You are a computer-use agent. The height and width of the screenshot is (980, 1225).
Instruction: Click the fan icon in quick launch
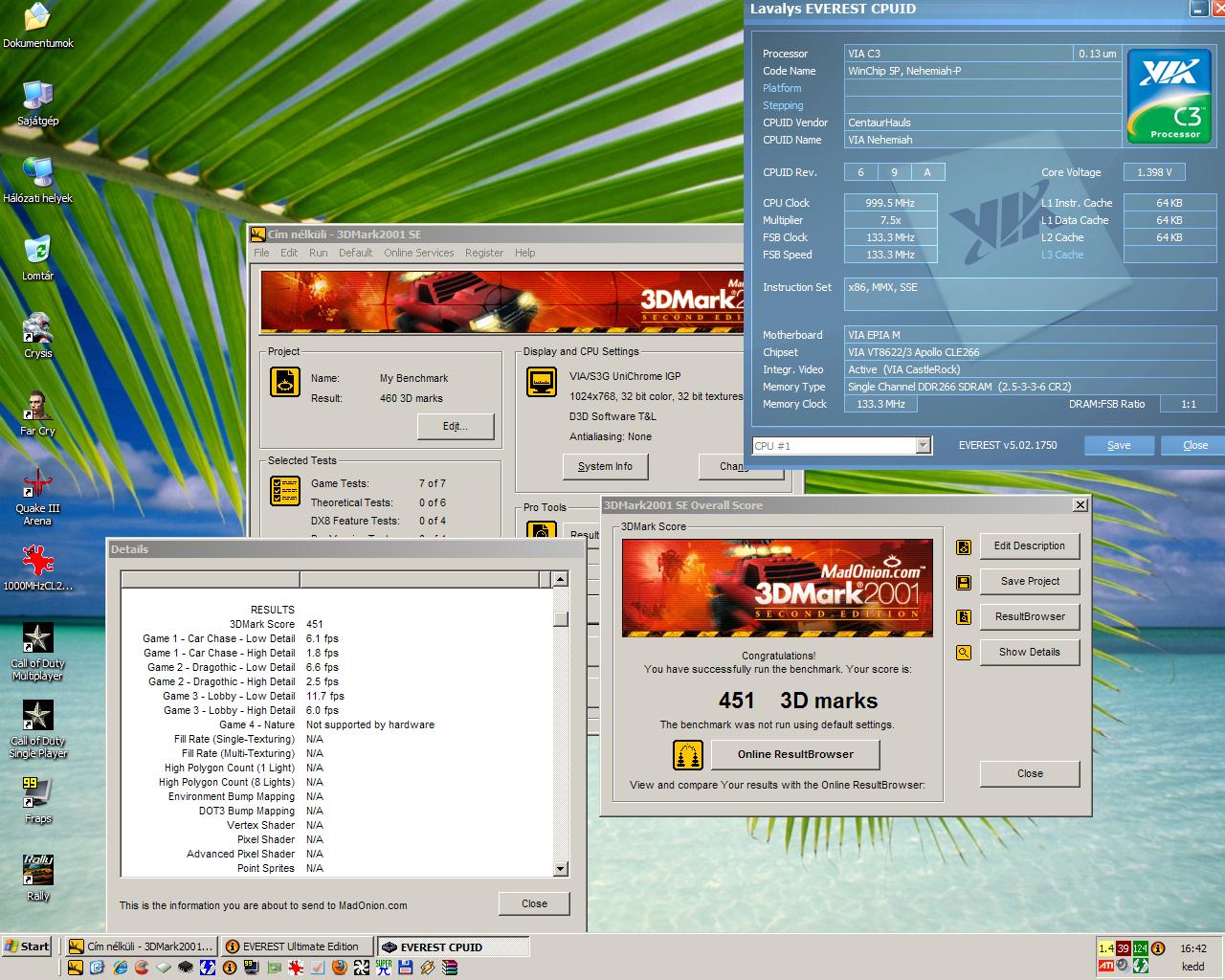(x=361, y=968)
